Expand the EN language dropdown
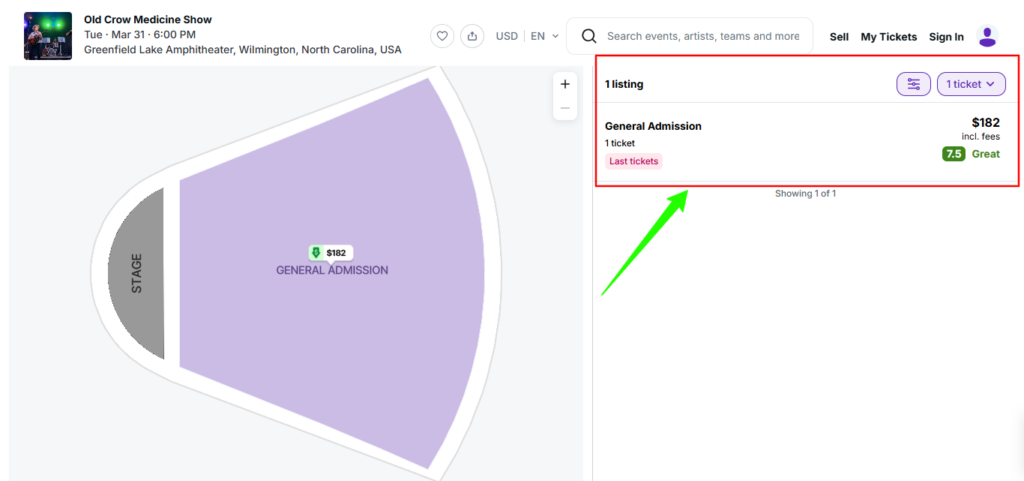The height and width of the screenshot is (481, 1024). point(544,36)
